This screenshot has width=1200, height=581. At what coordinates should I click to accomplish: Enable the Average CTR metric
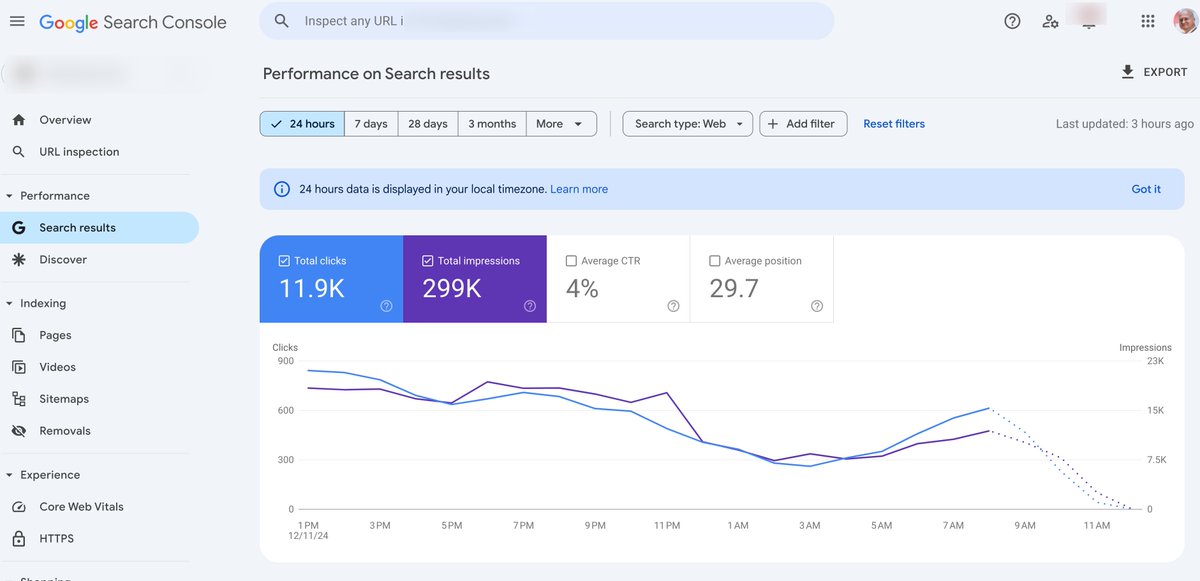[x=571, y=260]
